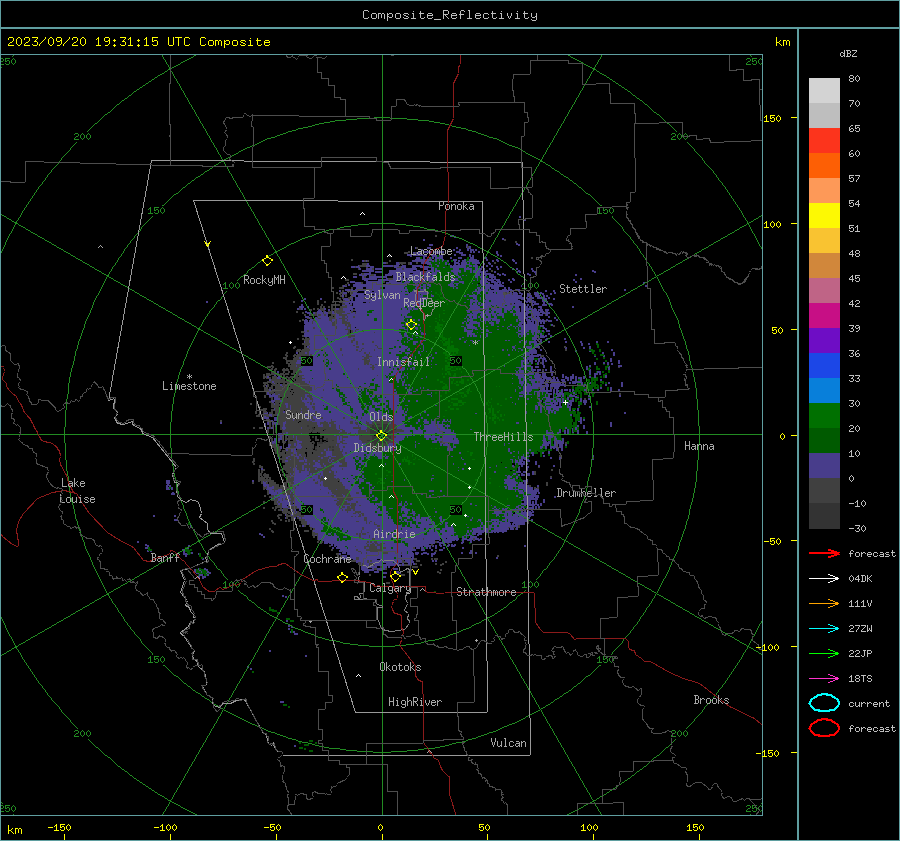This screenshot has width=900, height=841.
Task: Click the cyan 27ZW arrow legend icon
Action: coord(824,629)
